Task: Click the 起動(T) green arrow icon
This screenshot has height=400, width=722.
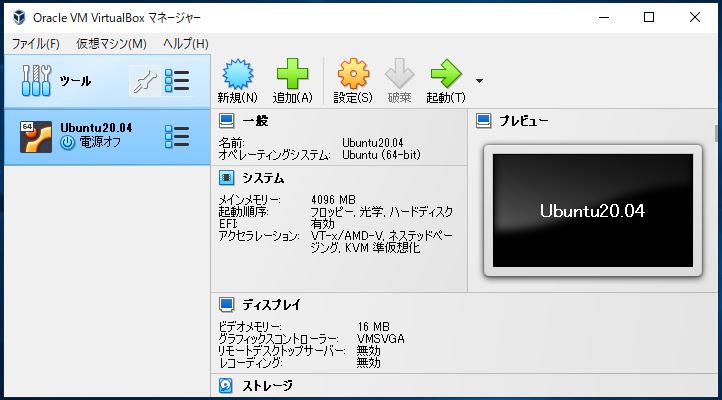Action: [444, 74]
